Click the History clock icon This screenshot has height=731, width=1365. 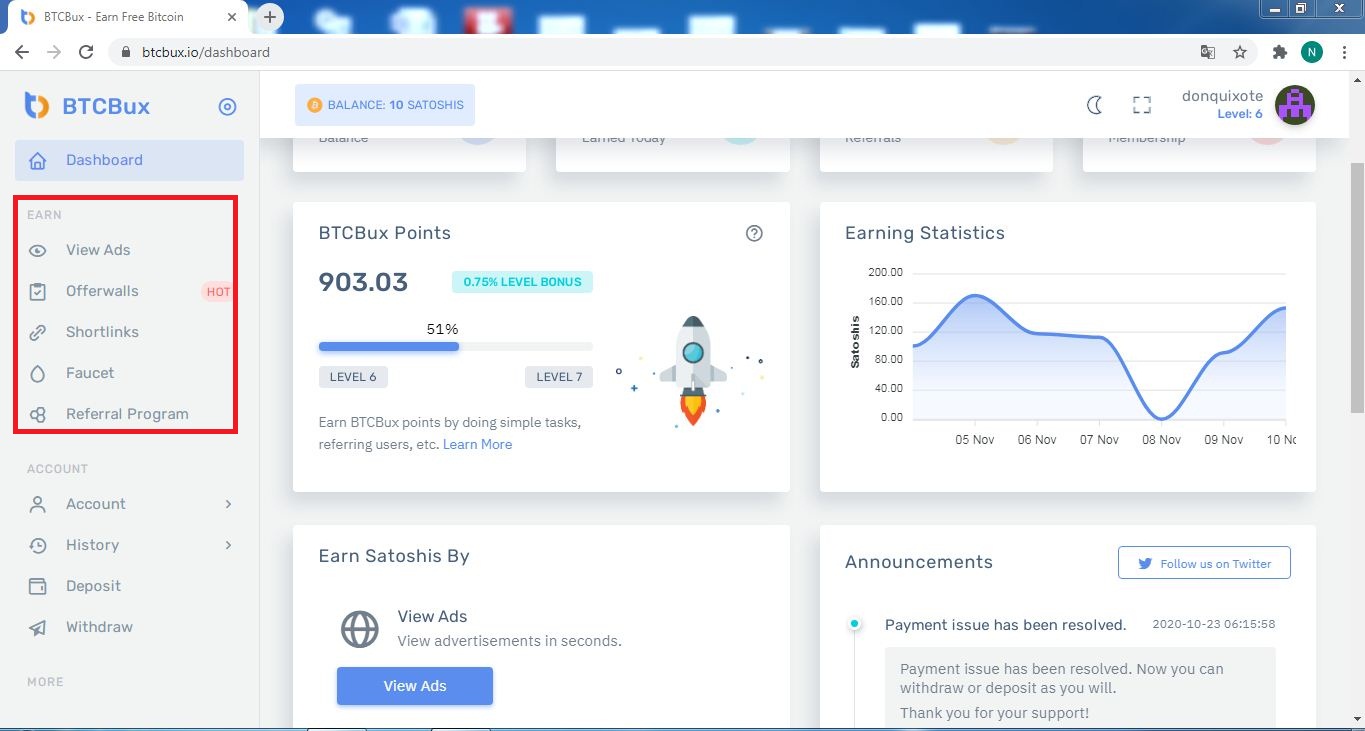click(38, 546)
